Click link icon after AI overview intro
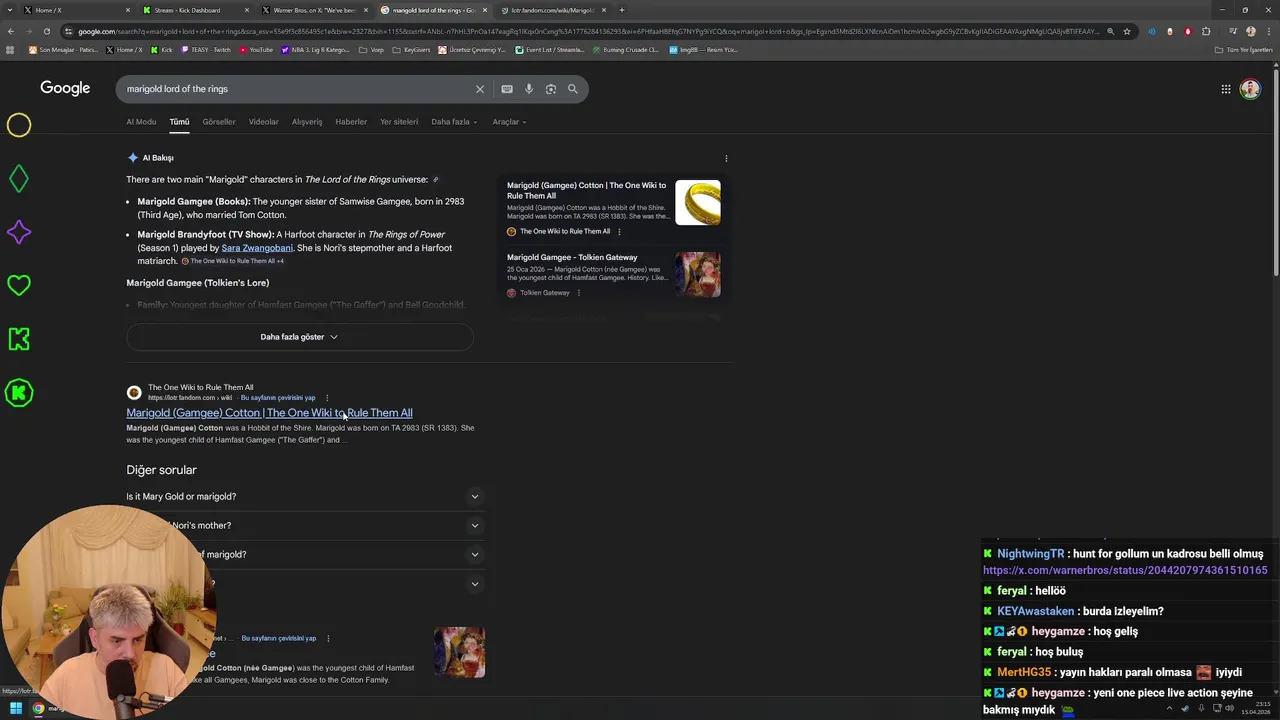 coord(435,180)
